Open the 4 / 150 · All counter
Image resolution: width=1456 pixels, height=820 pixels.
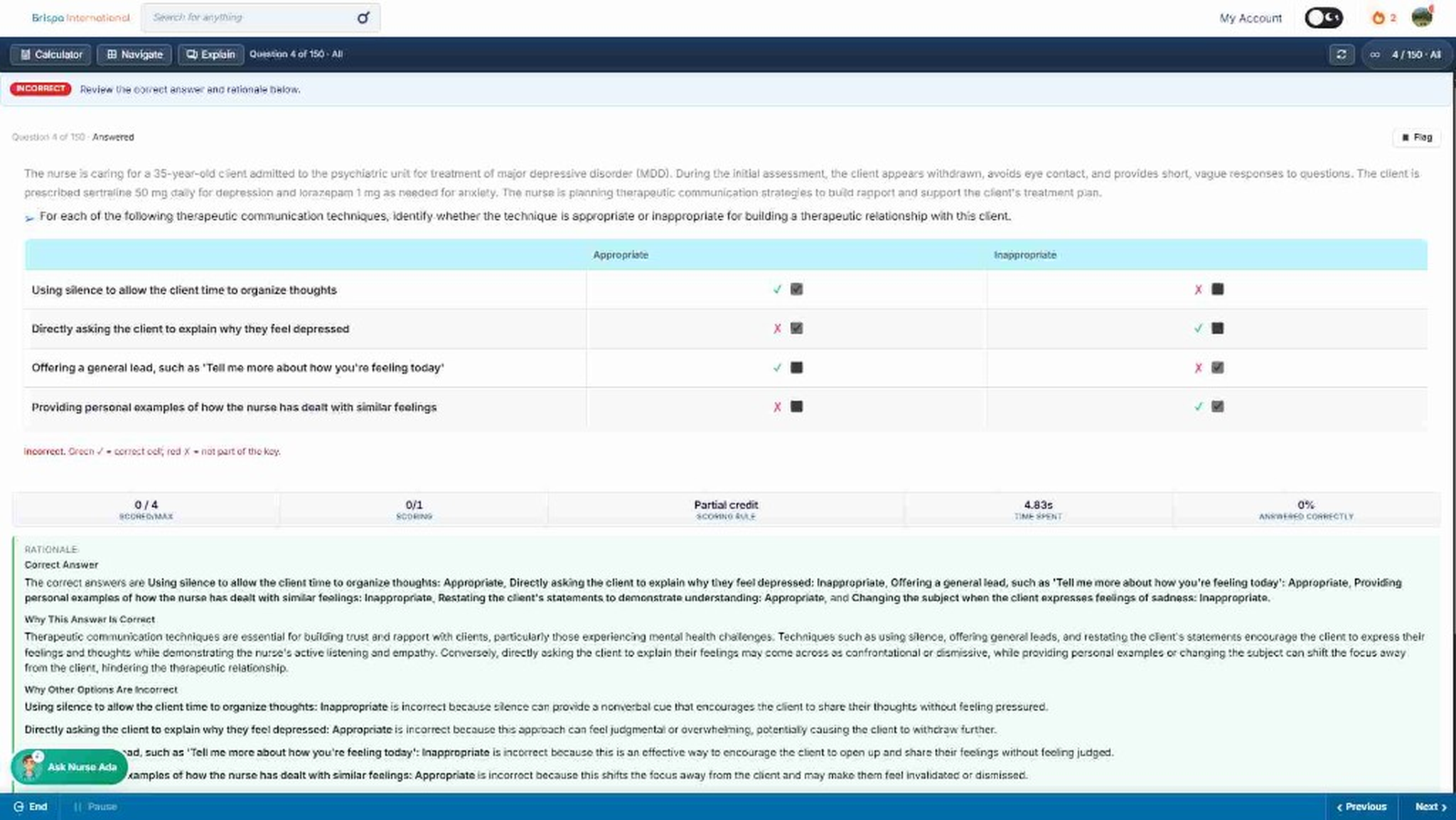(1408, 54)
